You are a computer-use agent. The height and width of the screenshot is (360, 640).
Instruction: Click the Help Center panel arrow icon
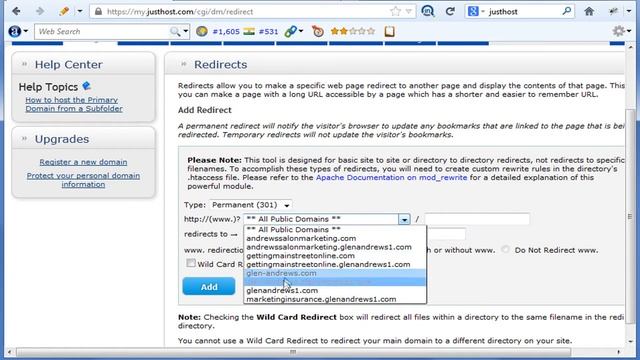pyautogui.click(x=24, y=64)
